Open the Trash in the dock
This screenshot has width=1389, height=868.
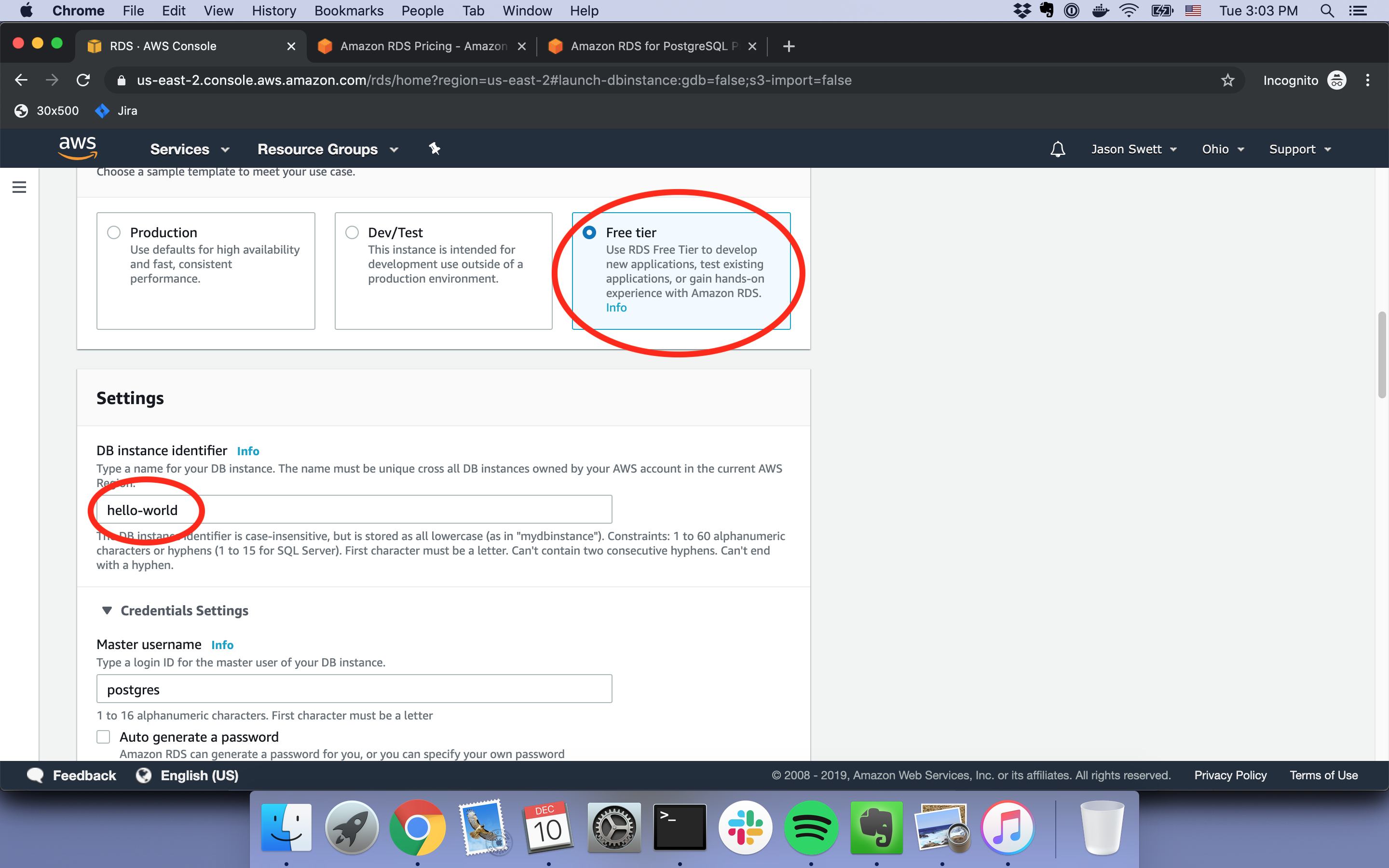[1102, 827]
